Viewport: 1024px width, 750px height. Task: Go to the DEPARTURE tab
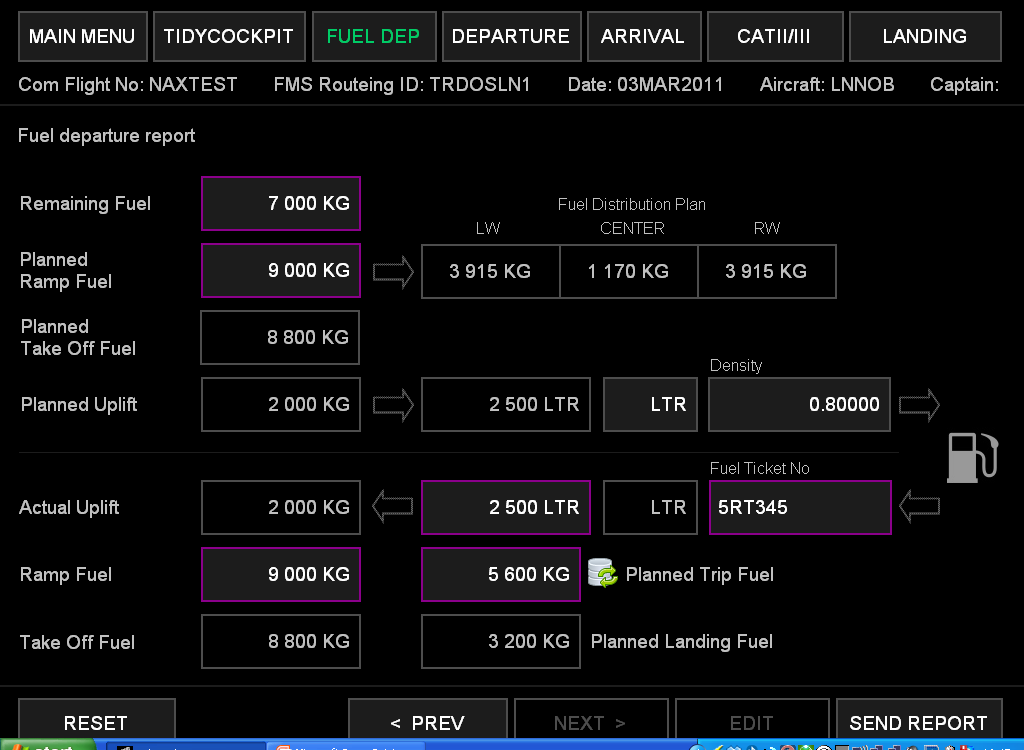[510, 37]
